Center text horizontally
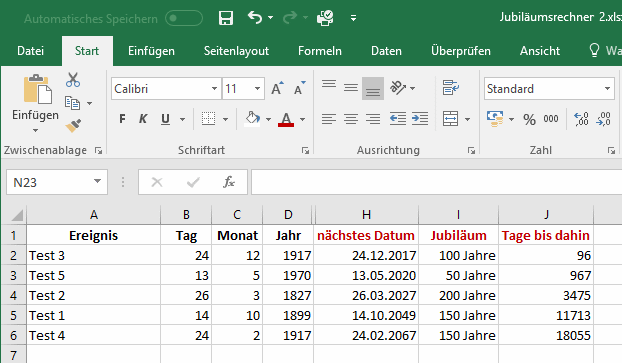This screenshot has height=363, width=622. [x=351, y=119]
